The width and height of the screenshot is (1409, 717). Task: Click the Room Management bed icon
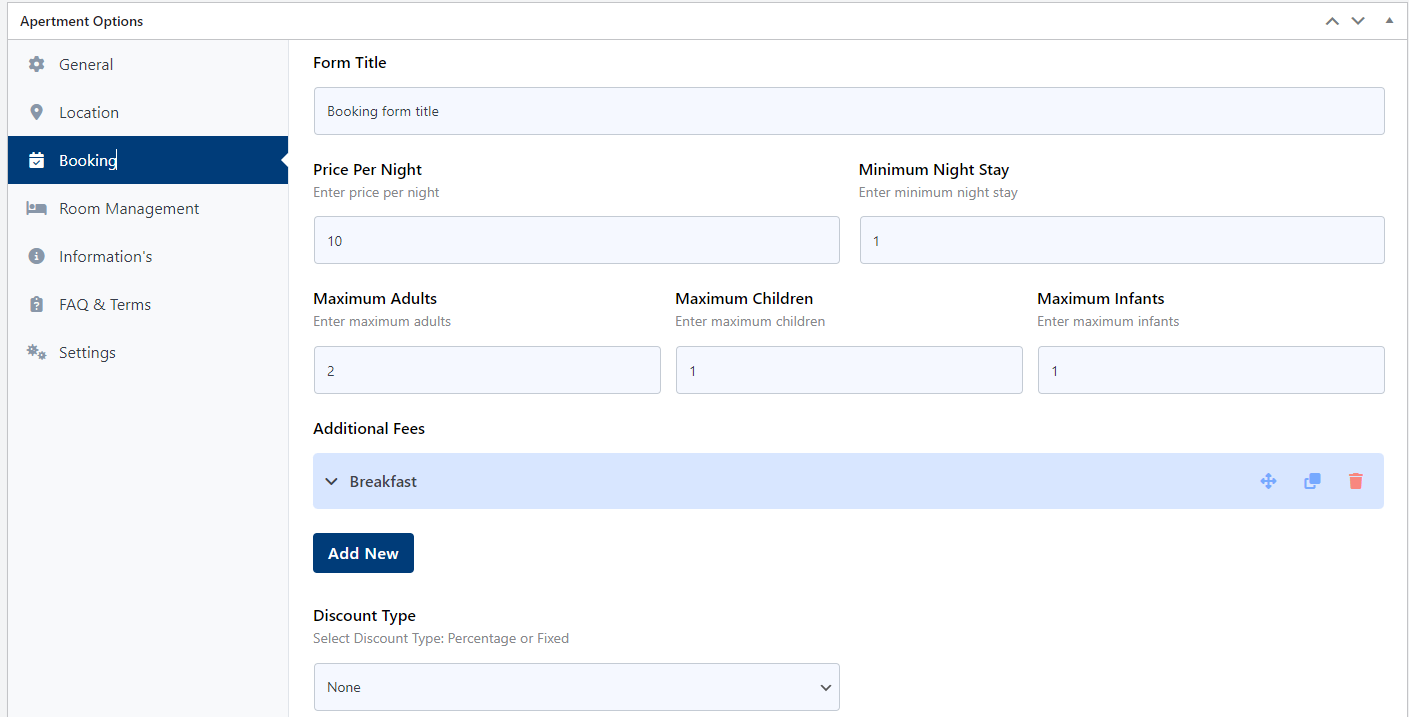click(36, 208)
